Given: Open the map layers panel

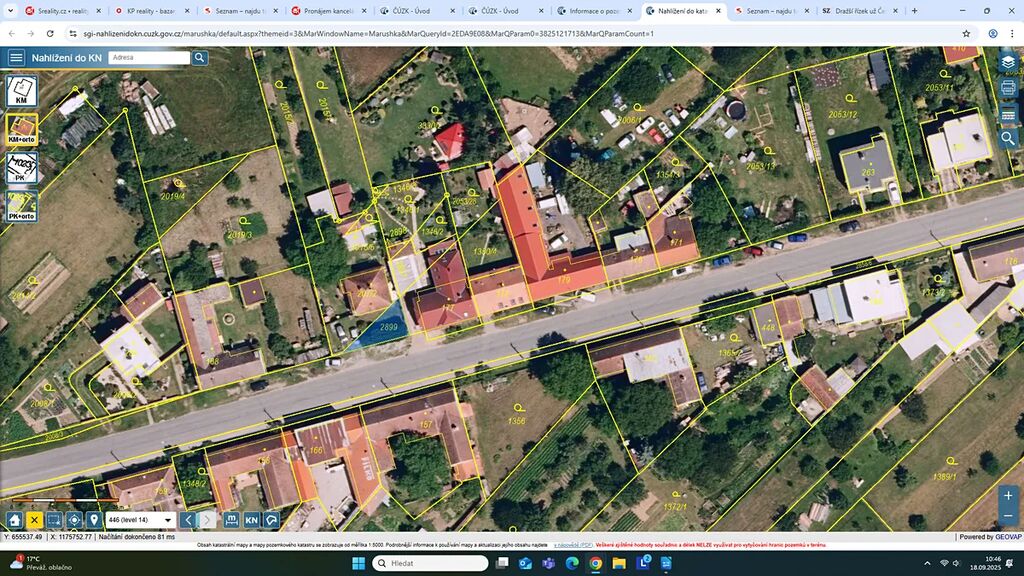Looking at the screenshot, I should [1008, 62].
